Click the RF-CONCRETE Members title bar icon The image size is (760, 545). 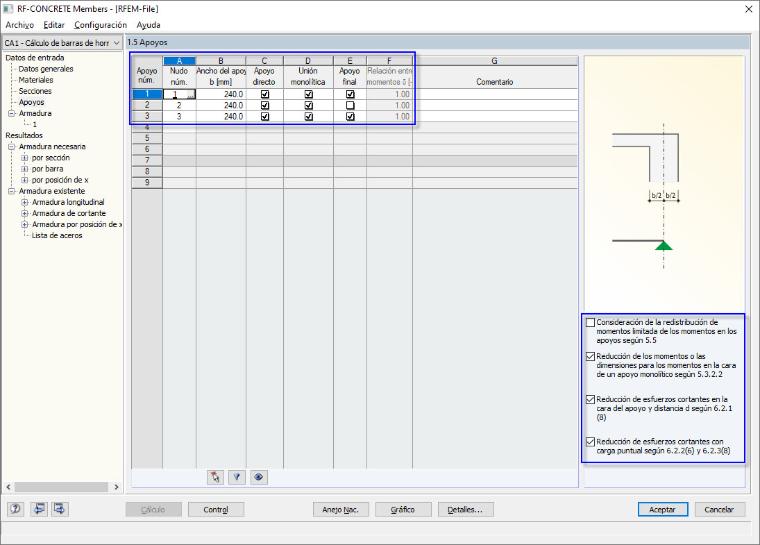8,9
